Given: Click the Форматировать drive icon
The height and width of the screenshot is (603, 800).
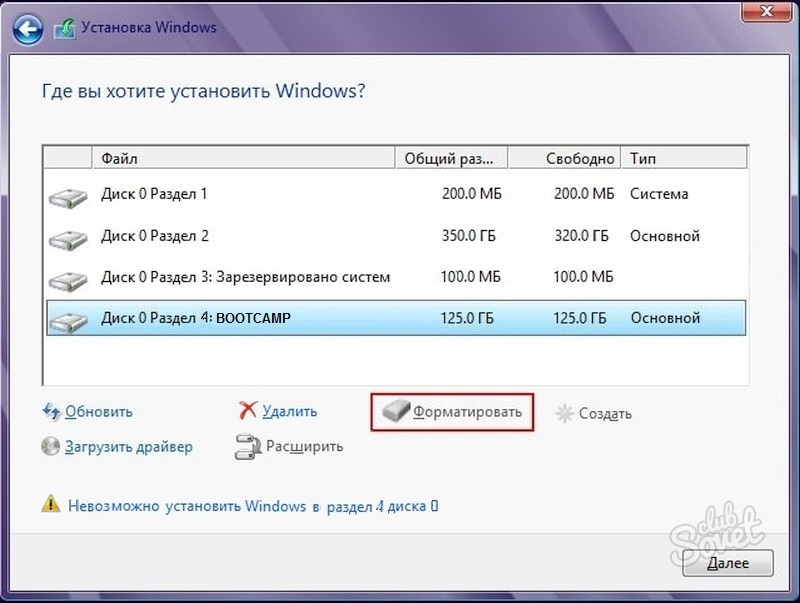Looking at the screenshot, I should click(396, 411).
